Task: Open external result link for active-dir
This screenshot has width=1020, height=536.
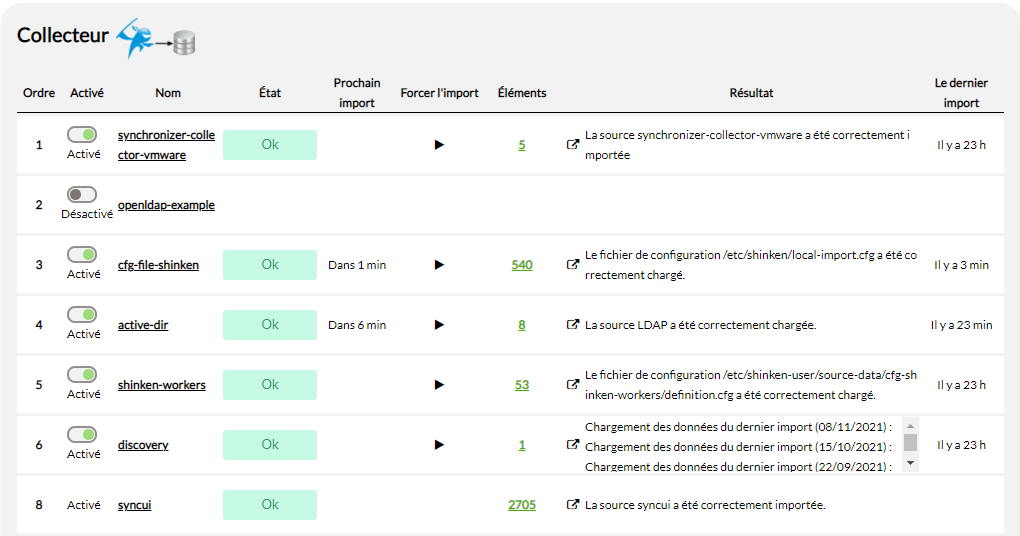Action: click(x=573, y=325)
